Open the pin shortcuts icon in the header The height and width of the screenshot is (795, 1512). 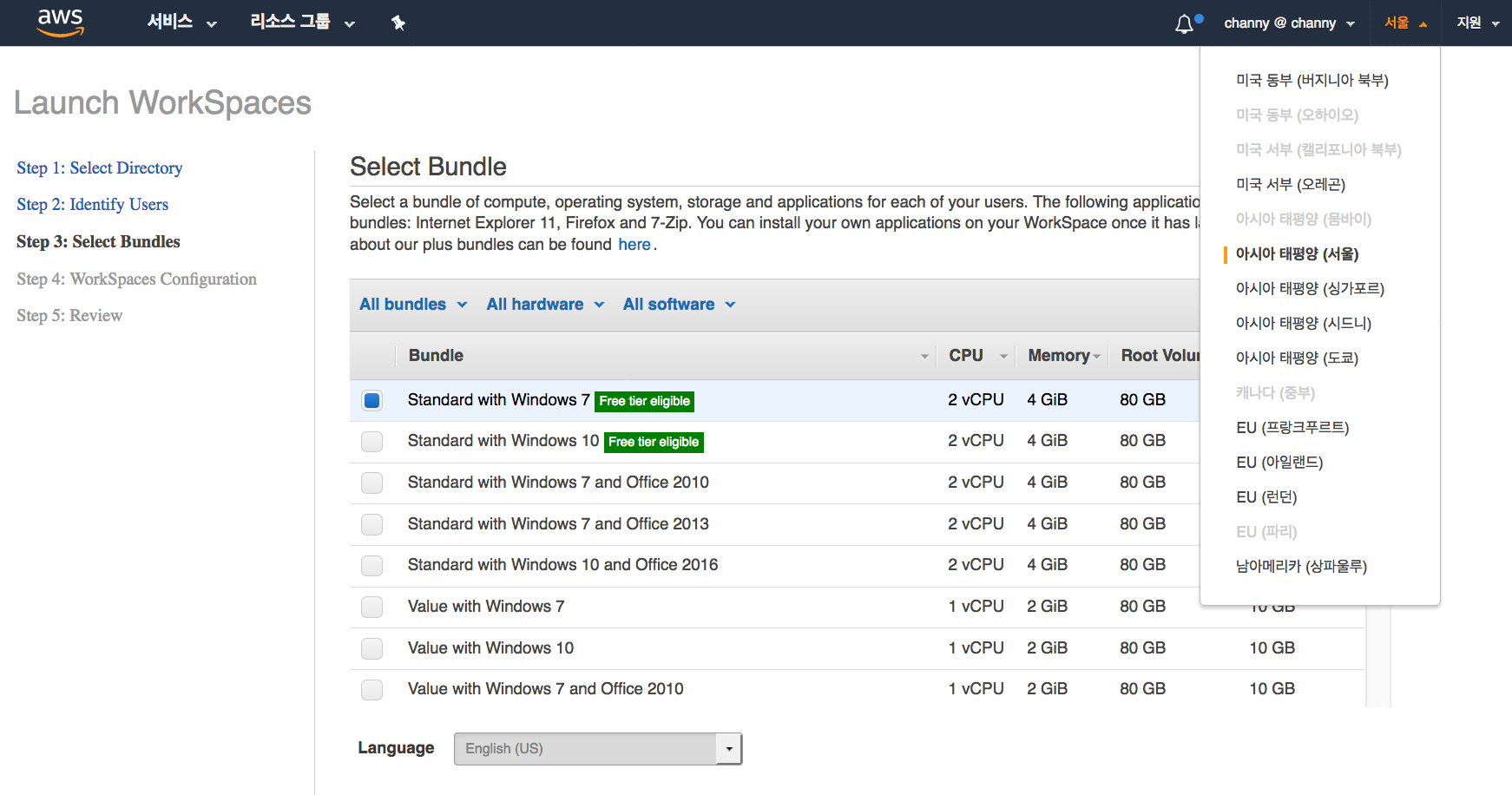coord(398,23)
